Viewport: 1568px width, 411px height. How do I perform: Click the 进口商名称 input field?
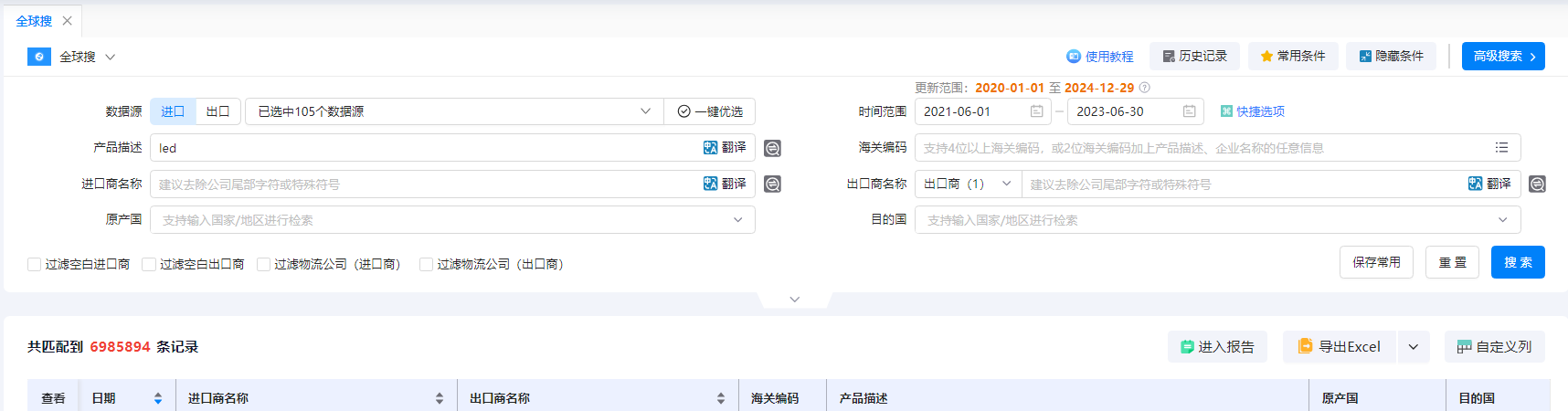pos(425,184)
